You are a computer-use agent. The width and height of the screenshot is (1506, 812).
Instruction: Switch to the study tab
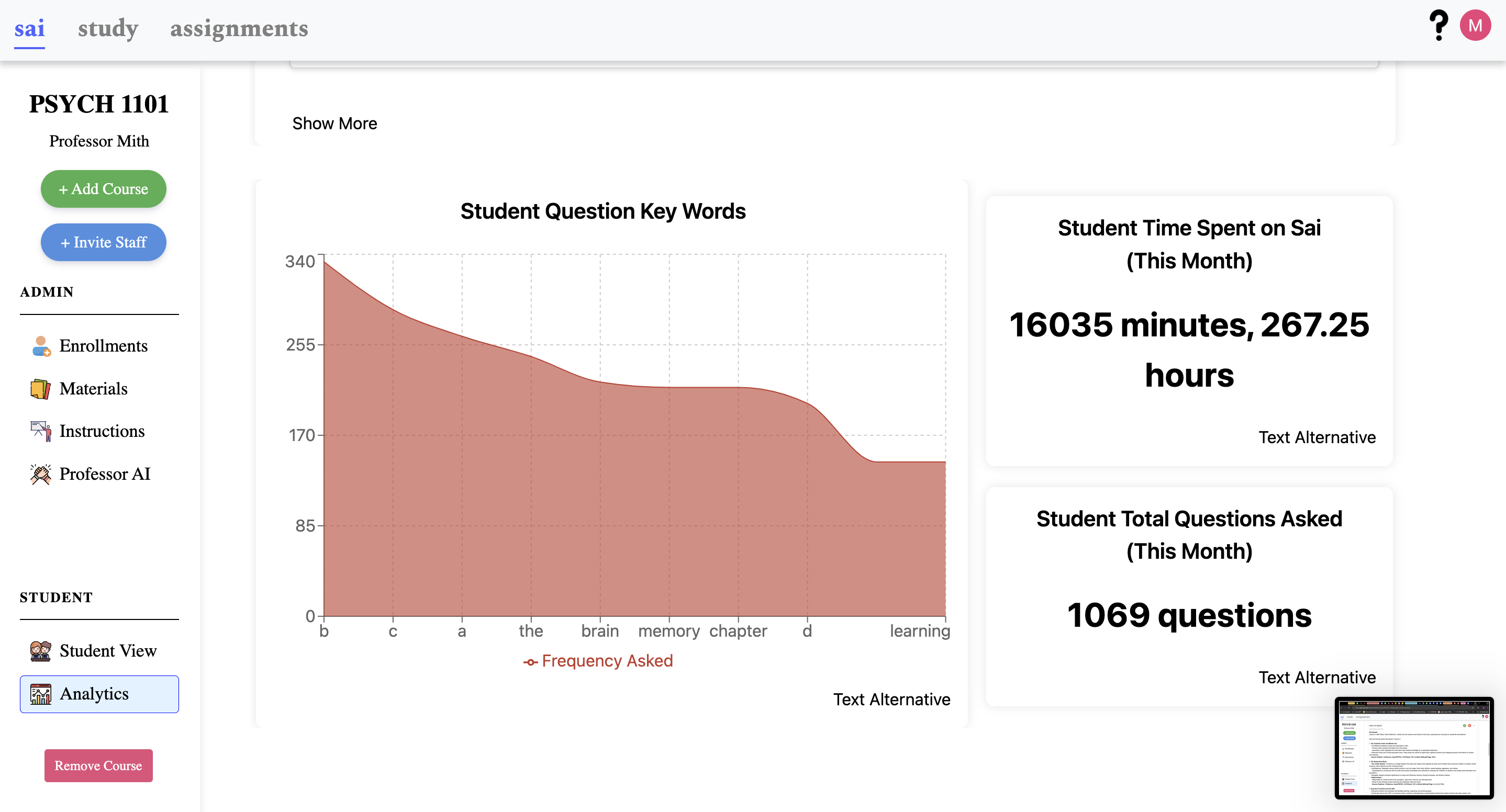coord(108,28)
